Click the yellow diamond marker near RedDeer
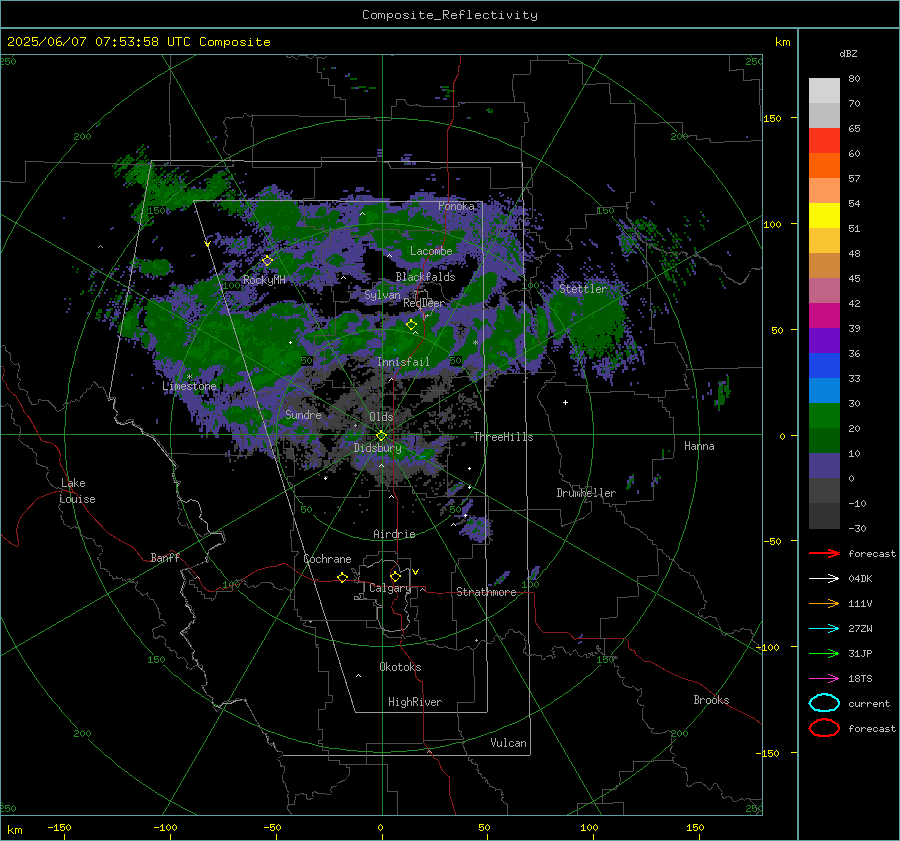This screenshot has width=900, height=841. tap(411, 324)
